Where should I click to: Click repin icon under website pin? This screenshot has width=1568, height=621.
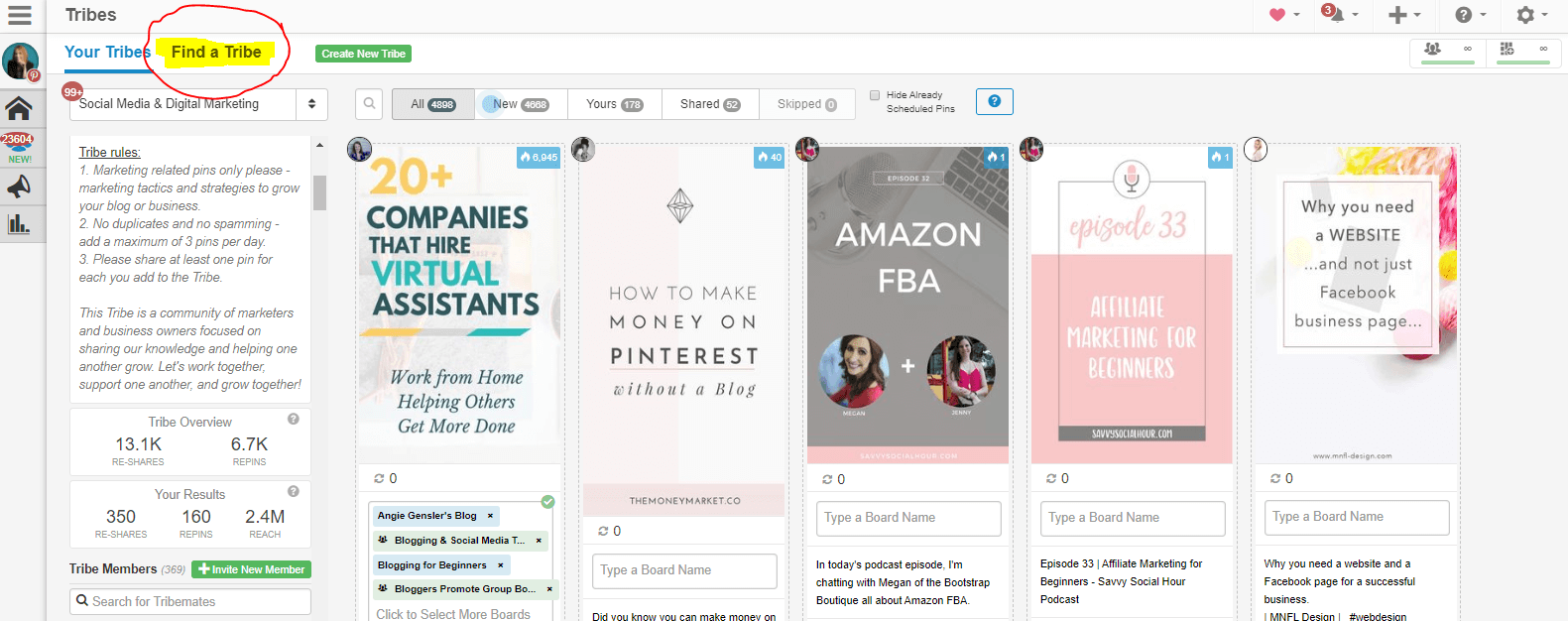1275,478
